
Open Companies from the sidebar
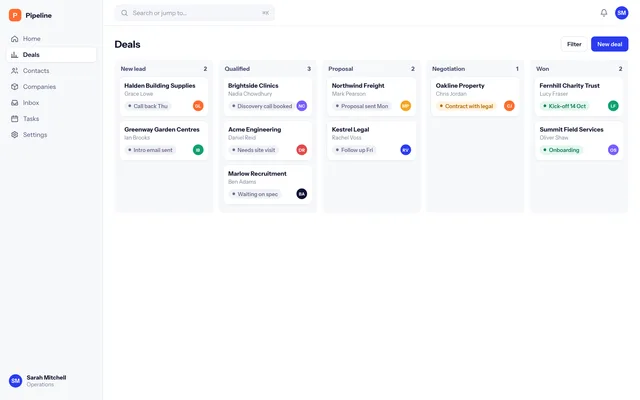[51, 87]
